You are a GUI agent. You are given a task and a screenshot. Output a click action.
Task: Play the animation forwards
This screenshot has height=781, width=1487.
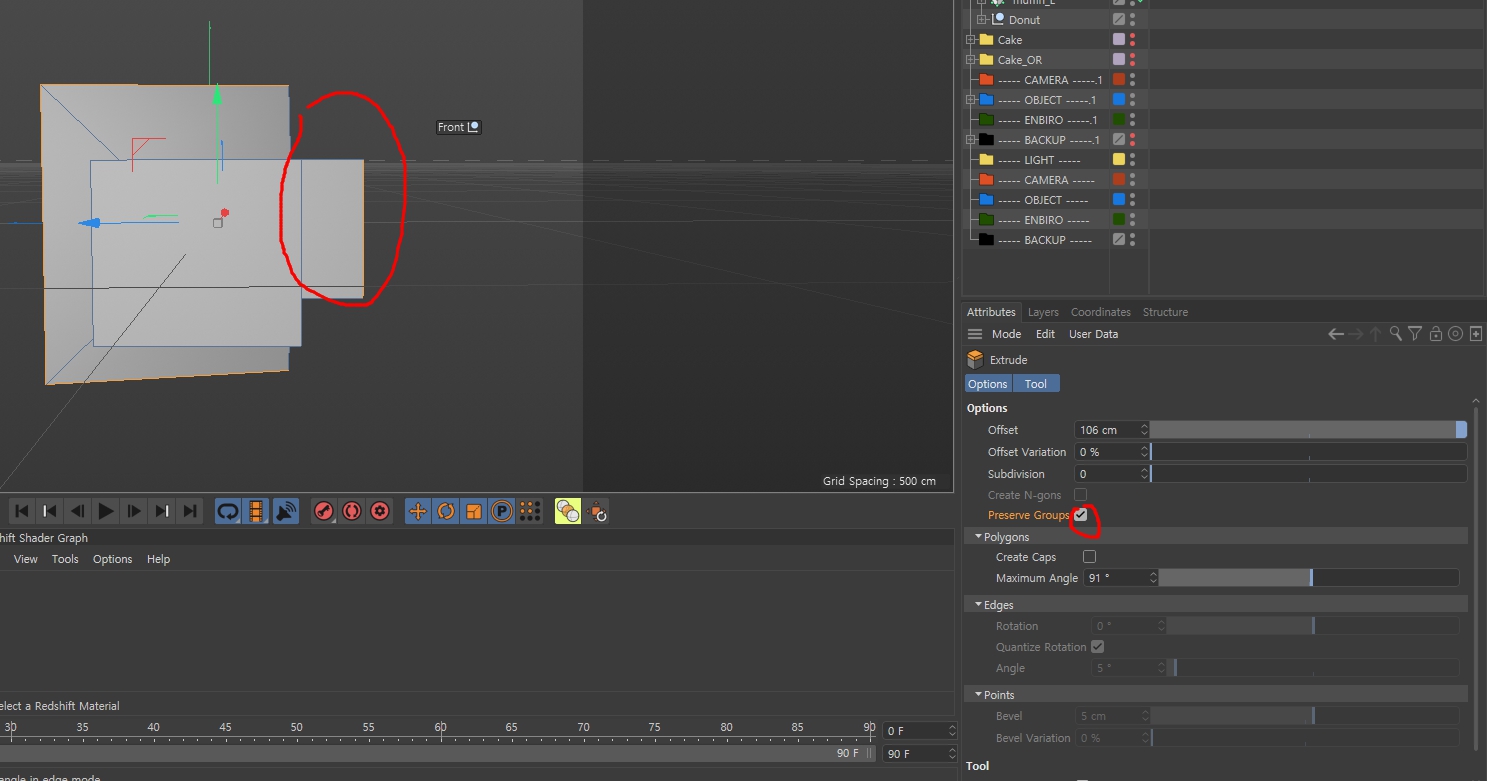coord(105,512)
